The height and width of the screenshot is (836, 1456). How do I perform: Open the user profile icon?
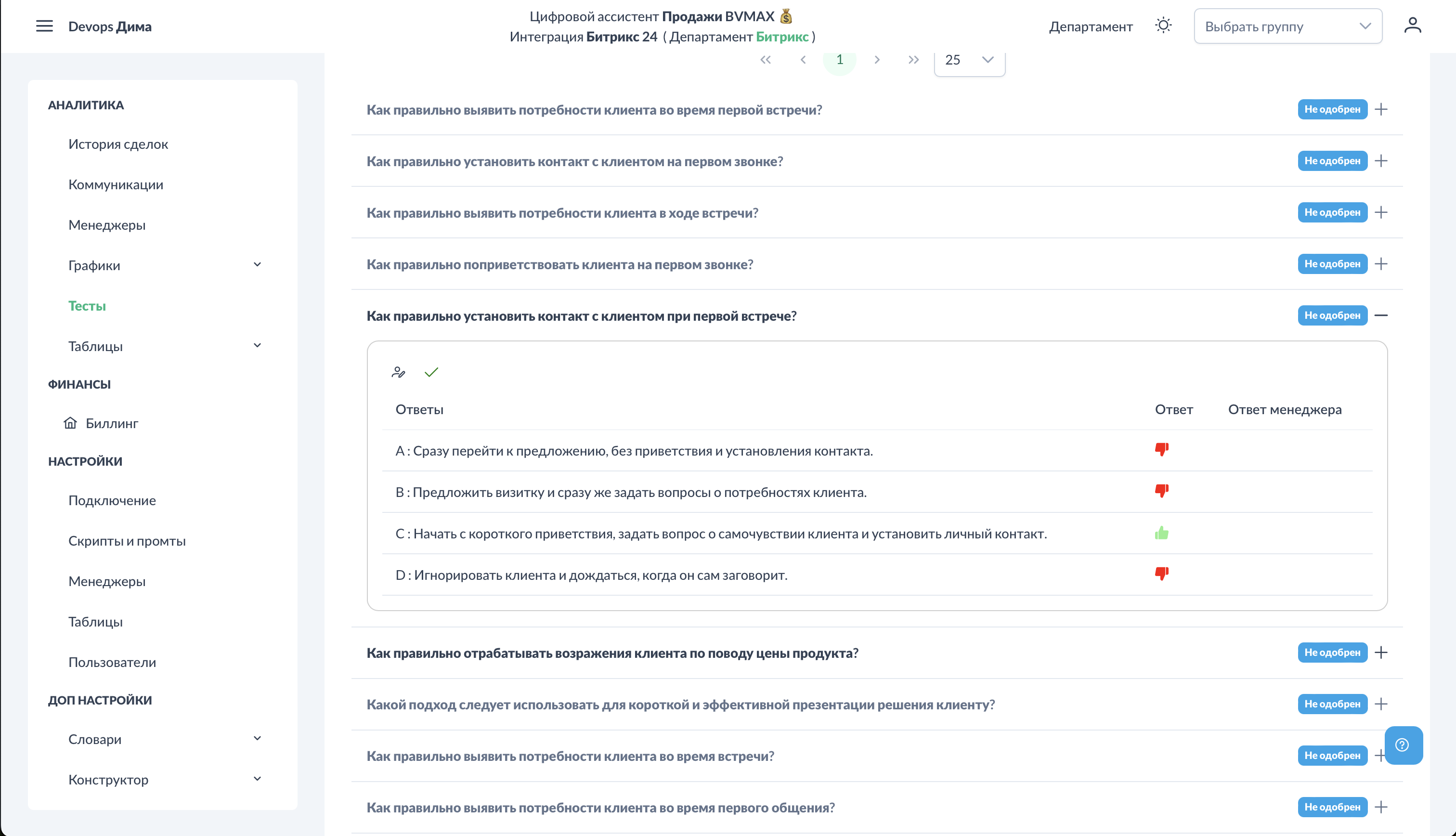tap(1412, 26)
